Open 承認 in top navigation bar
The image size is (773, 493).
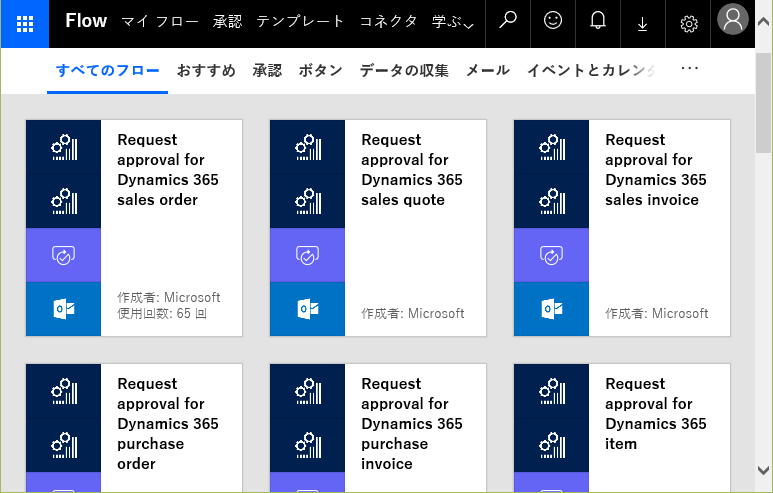click(x=227, y=22)
